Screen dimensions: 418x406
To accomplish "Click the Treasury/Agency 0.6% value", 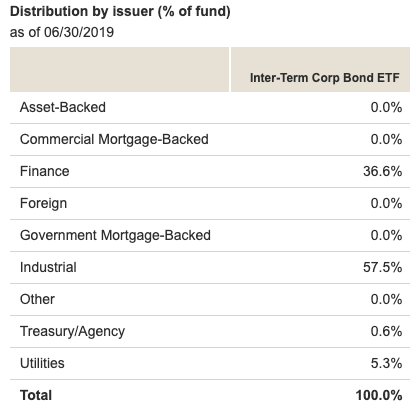I will [x=386, y=331].
